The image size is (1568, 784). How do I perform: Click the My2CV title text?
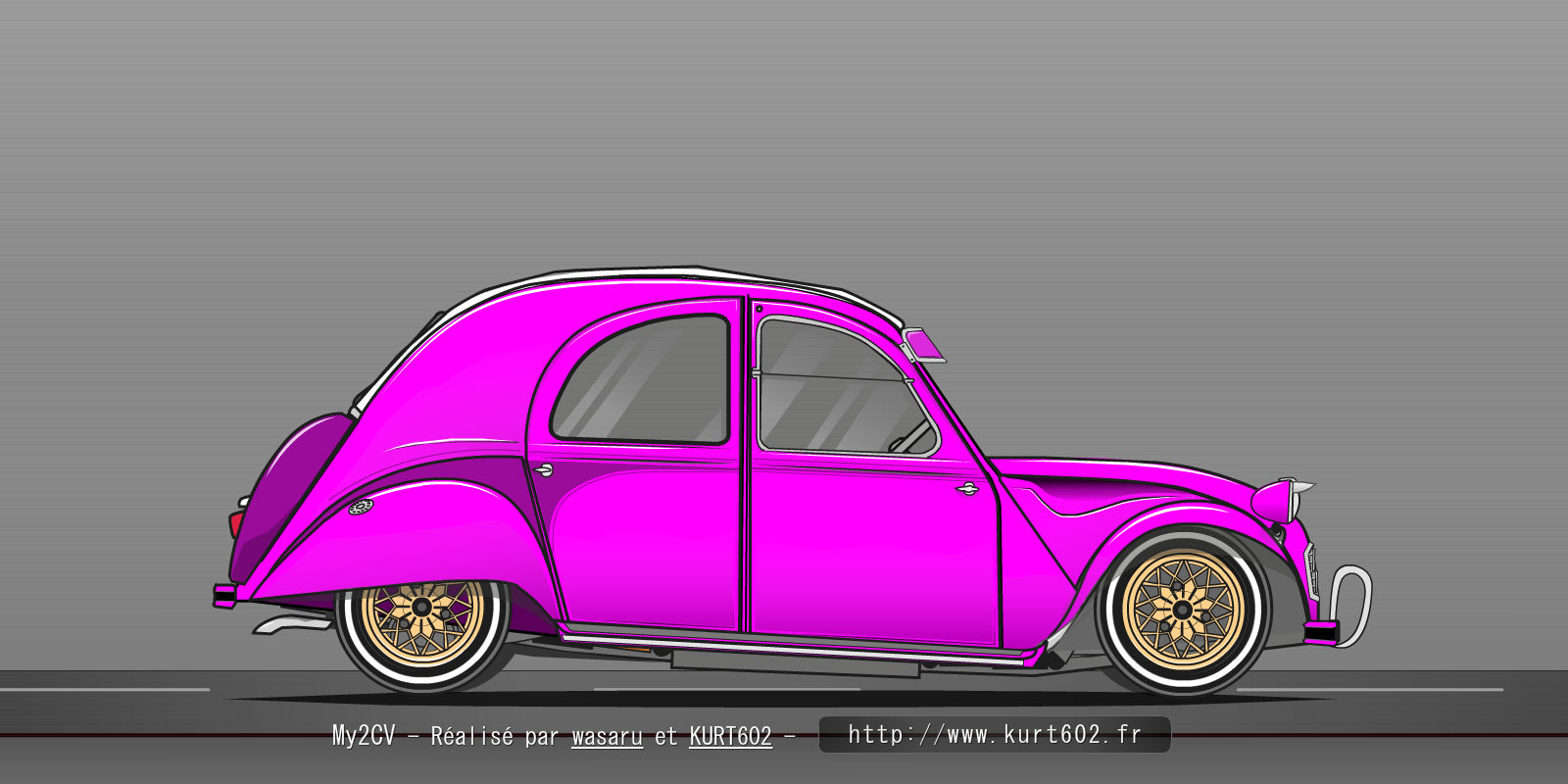point(363,736)
